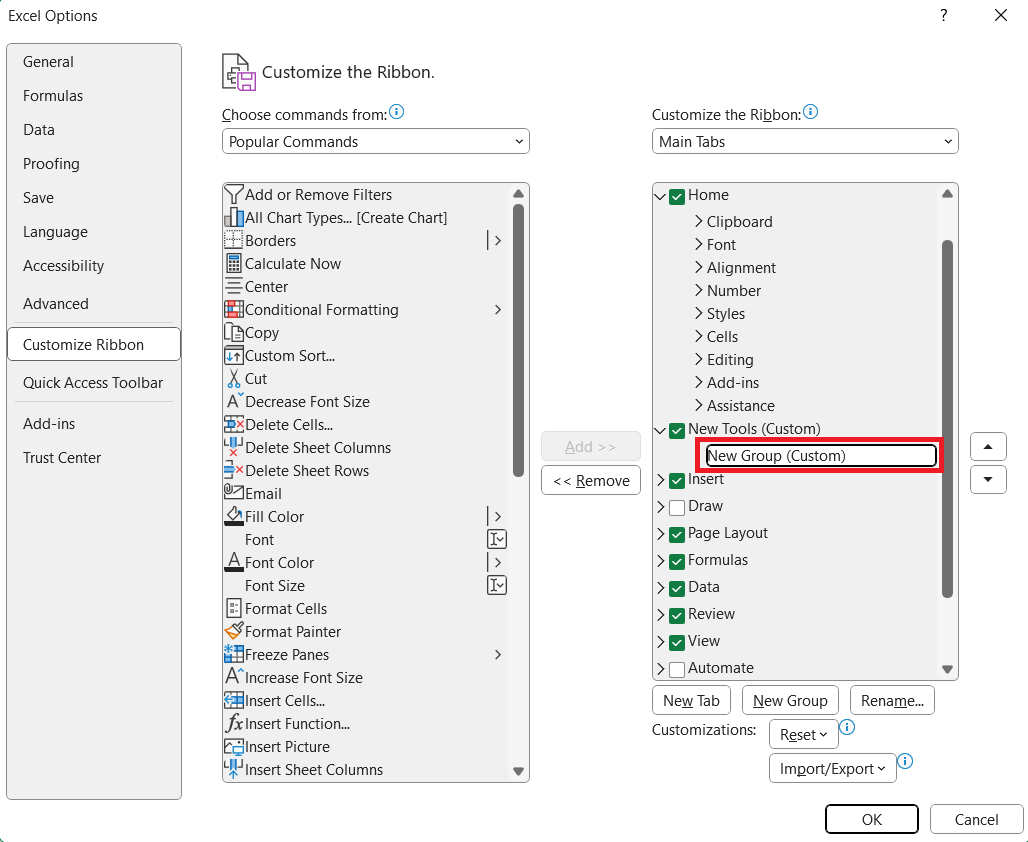Click the Insert Function fx icon

click(233, 723)
